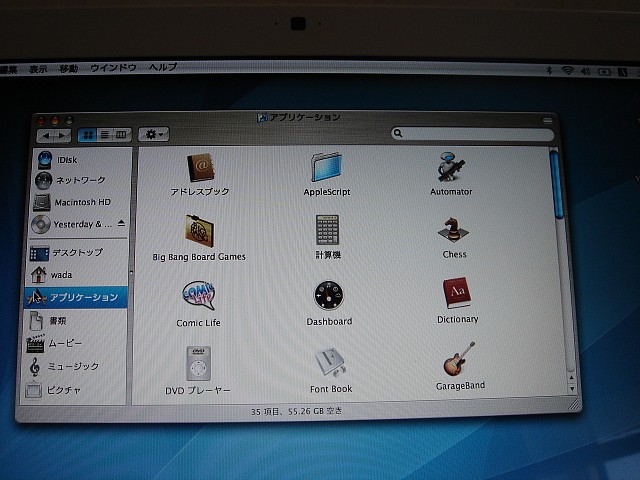Image resolution: width=640 pixels, height=480 pixels.
Task: Select Macintosh HD in the sidebar
Action: pyautogui.click(x=81, y=202)
